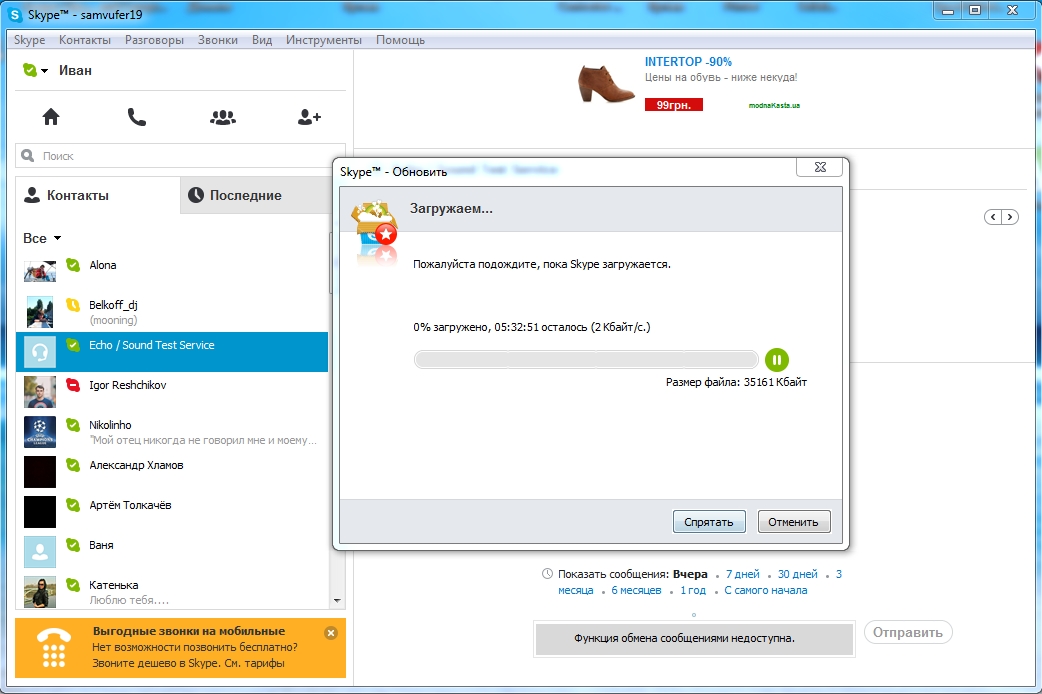Viewport: 1042px width, 694px height.
Task: Show messages from 7 дней
Action: [742, 574]
